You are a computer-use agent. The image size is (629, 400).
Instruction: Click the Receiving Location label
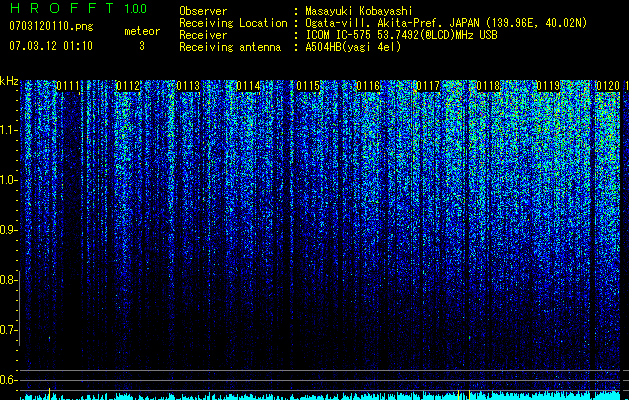[x=233, y=23]
